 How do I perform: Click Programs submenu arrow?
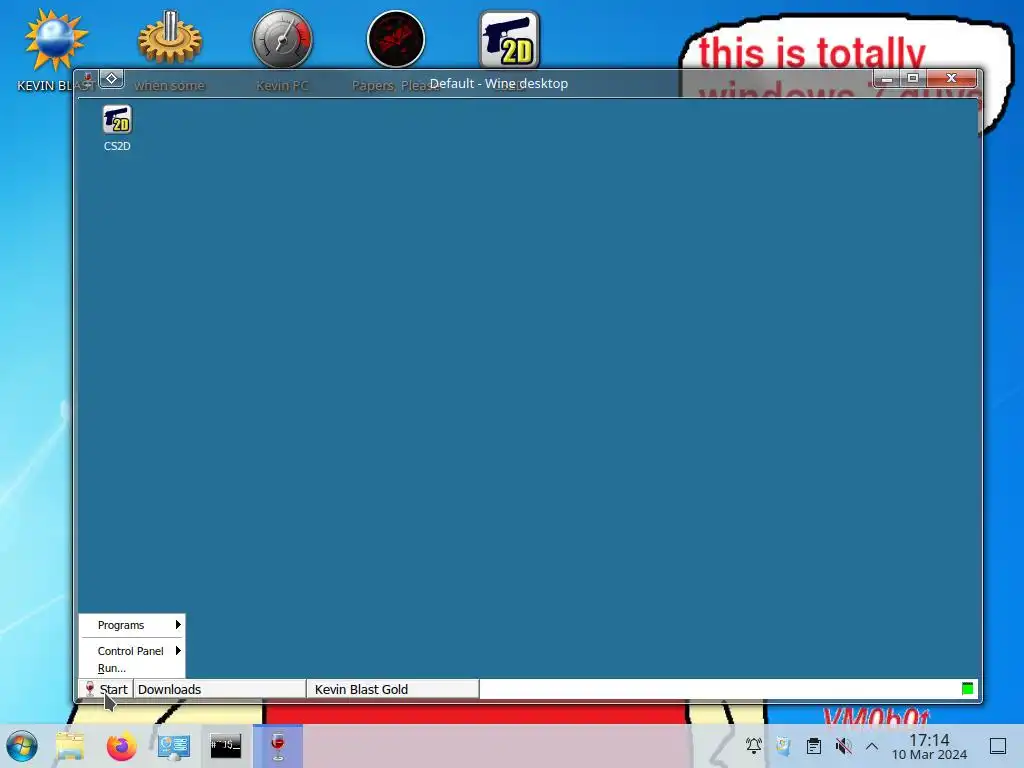(178, 625)
